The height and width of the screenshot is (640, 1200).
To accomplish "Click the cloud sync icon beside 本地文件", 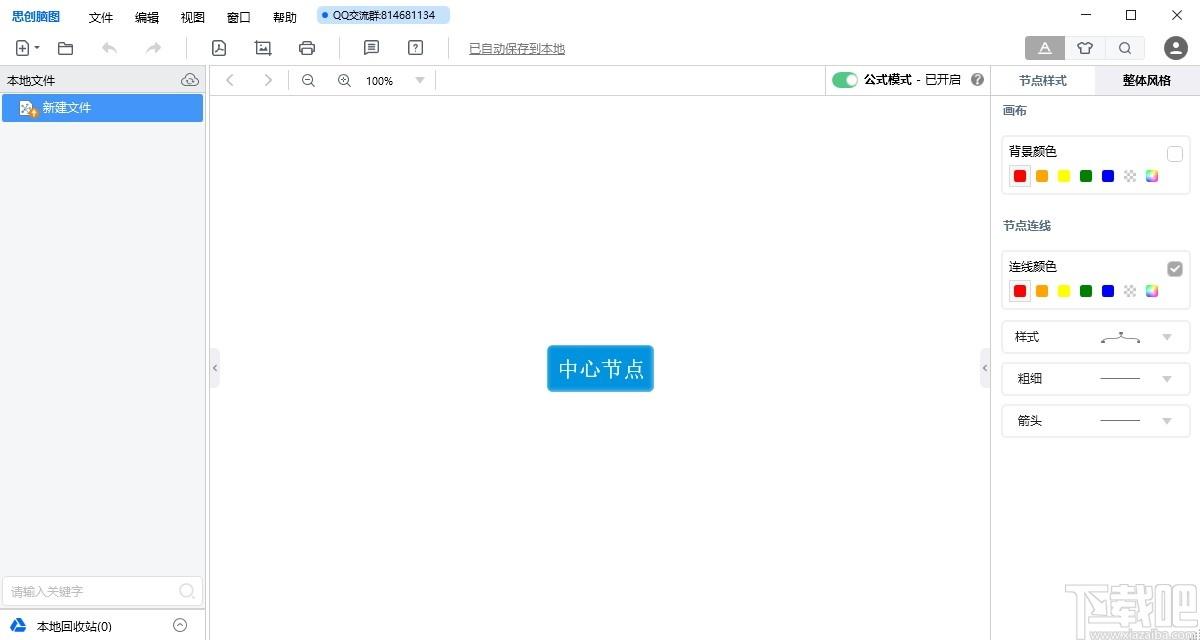I will (x=190, y=80).
